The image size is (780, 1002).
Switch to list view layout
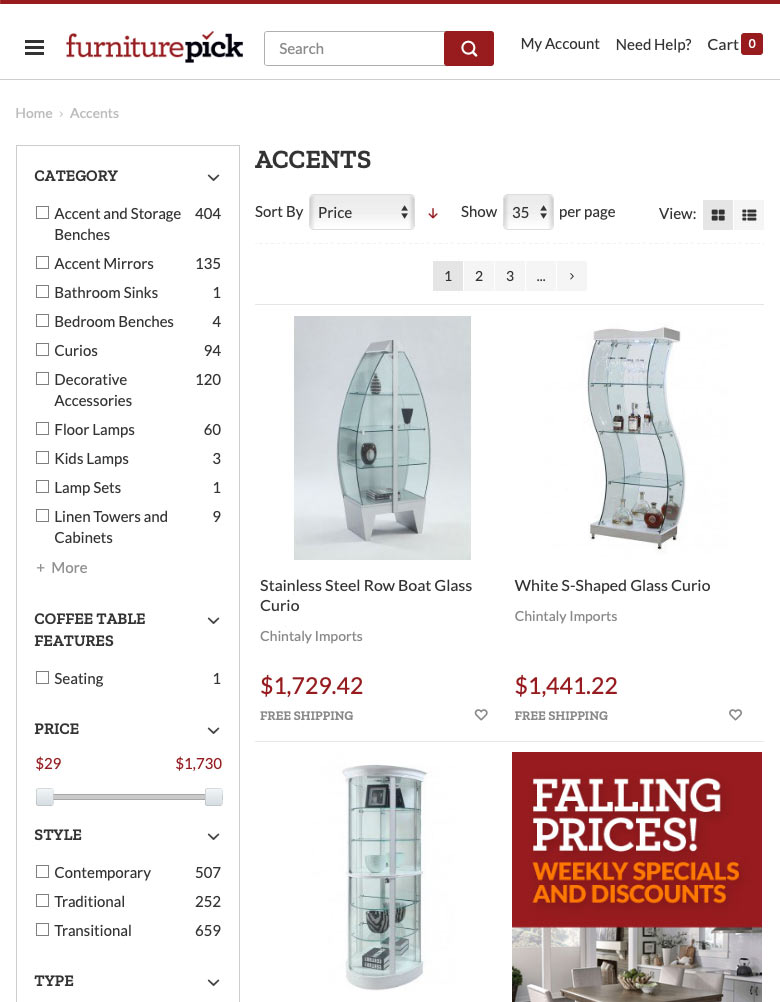point(749,214)
